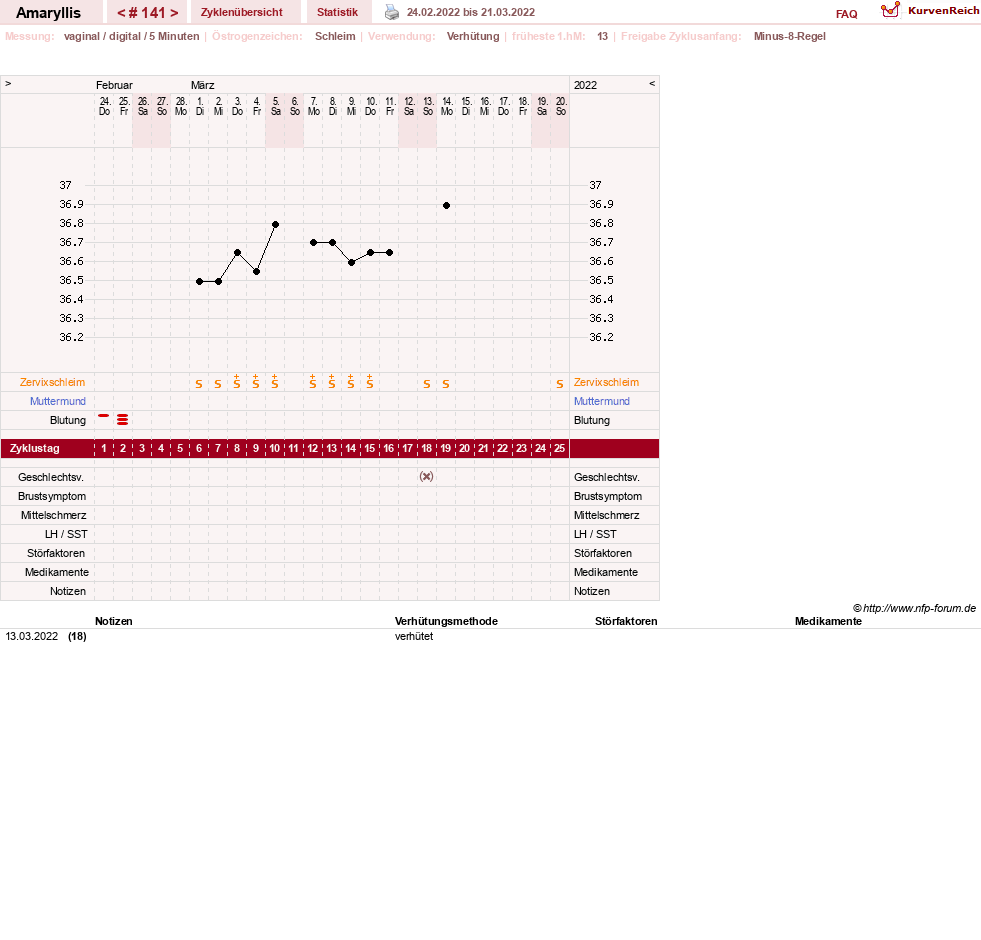The image size is (981, 940).
Task: Click the 'Minus-8-Regel' setting value
Action: (790, 36)
